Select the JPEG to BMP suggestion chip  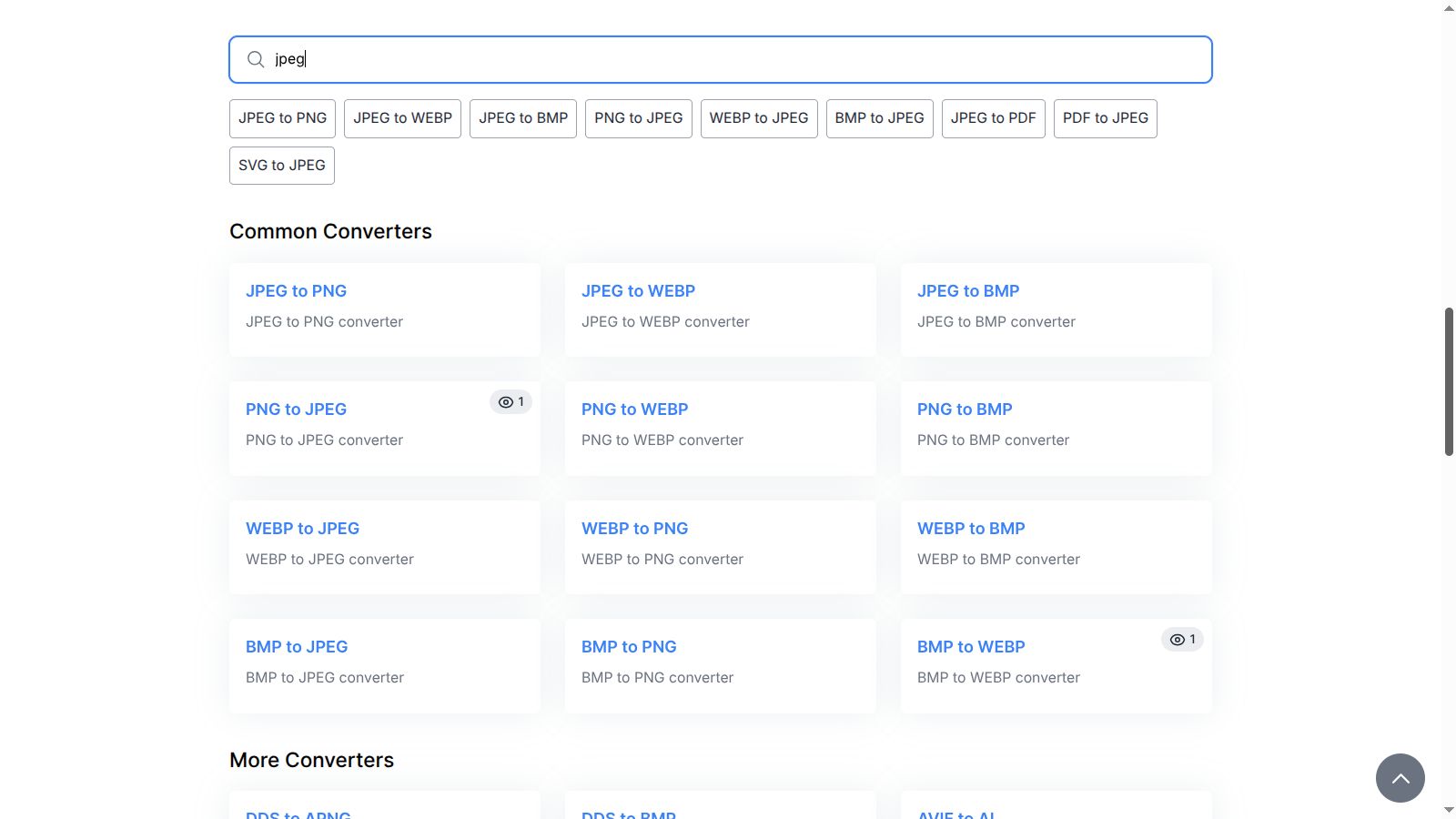[x=523, y=118]
